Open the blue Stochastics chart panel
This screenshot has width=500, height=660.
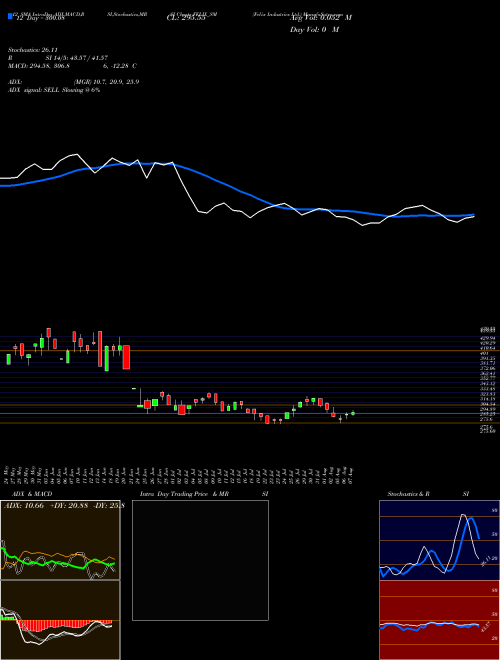click(439, 540)
